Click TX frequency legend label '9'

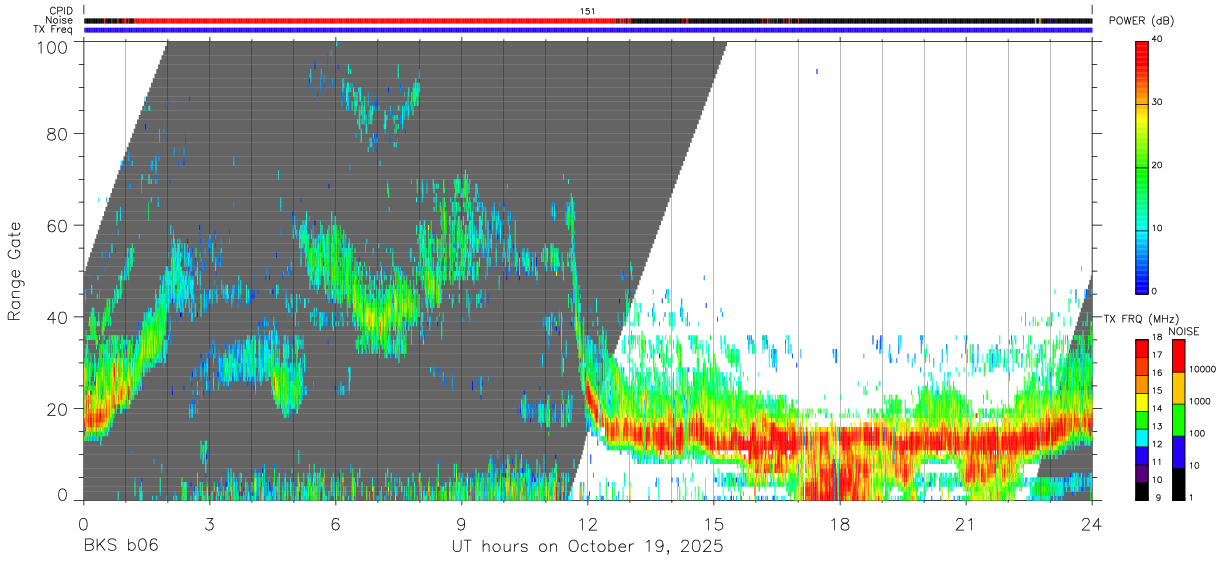pyautogui.click(x=1158, y=497)
